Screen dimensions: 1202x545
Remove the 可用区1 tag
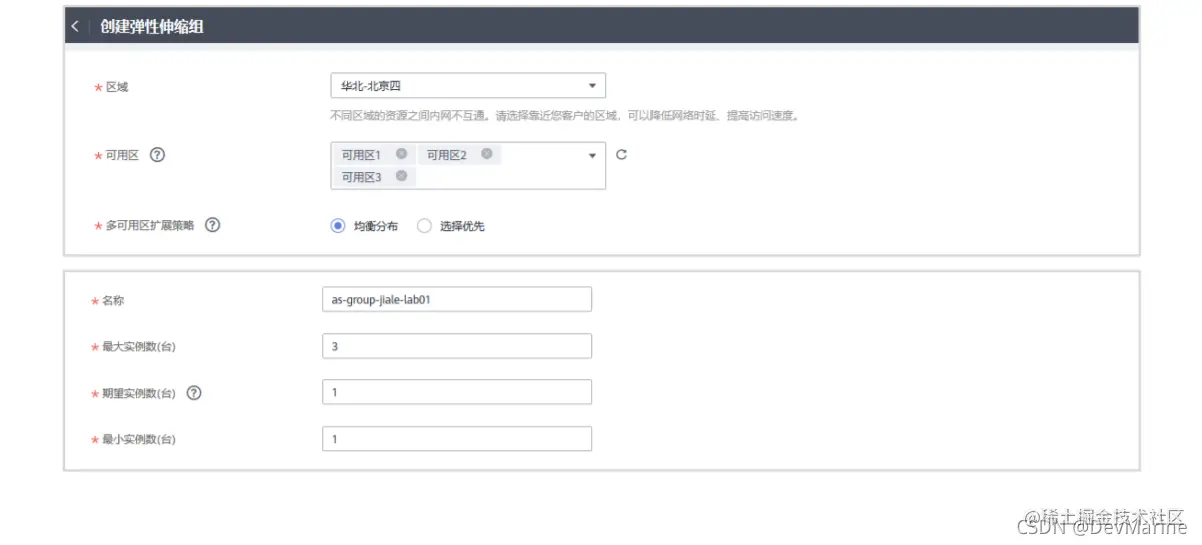pyautogui.click(x=401, y=154)
